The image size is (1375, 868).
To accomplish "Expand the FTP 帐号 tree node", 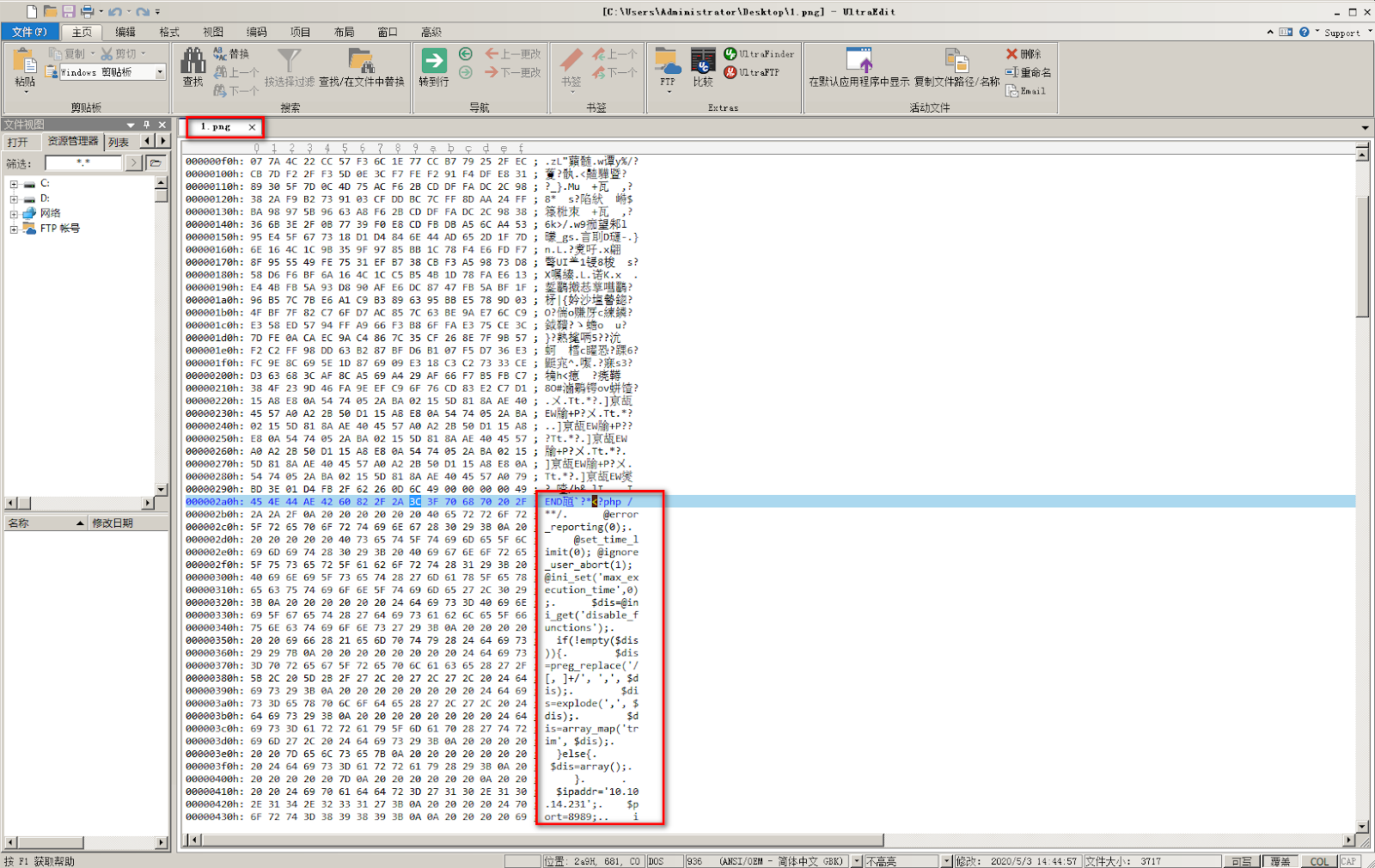I will point(14,229).
